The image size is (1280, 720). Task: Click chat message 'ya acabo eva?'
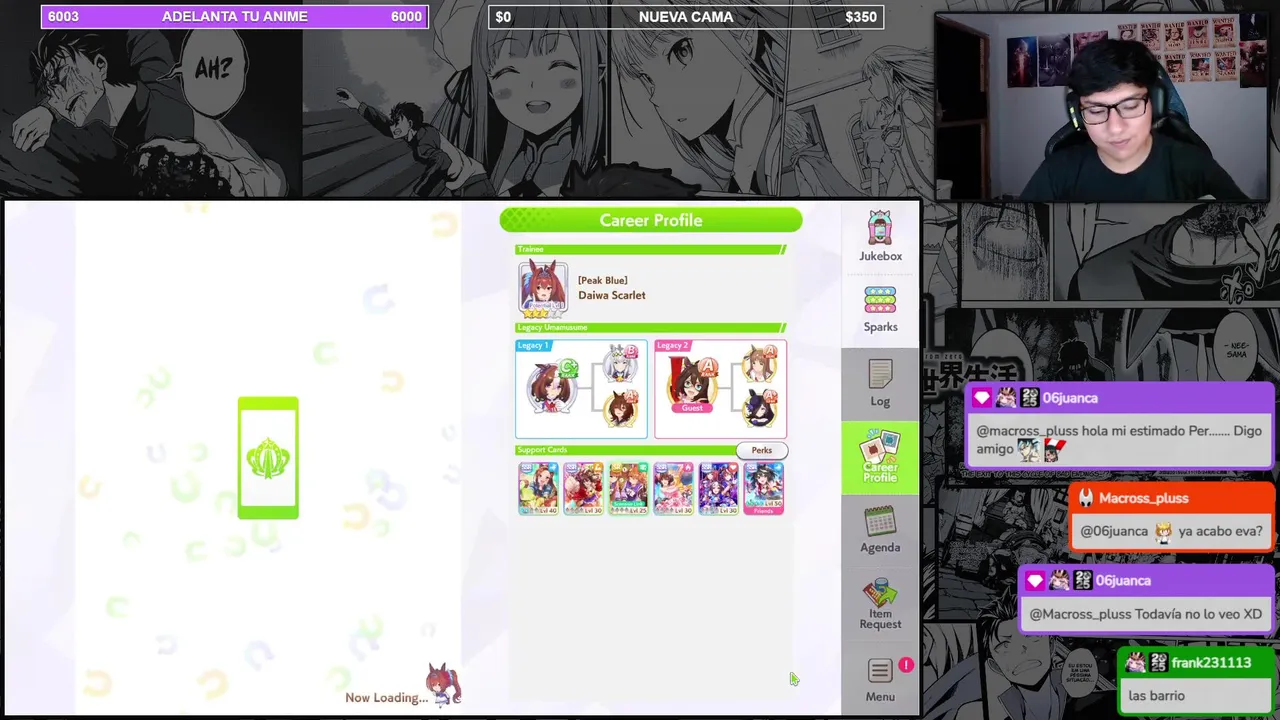(1170, 531)
